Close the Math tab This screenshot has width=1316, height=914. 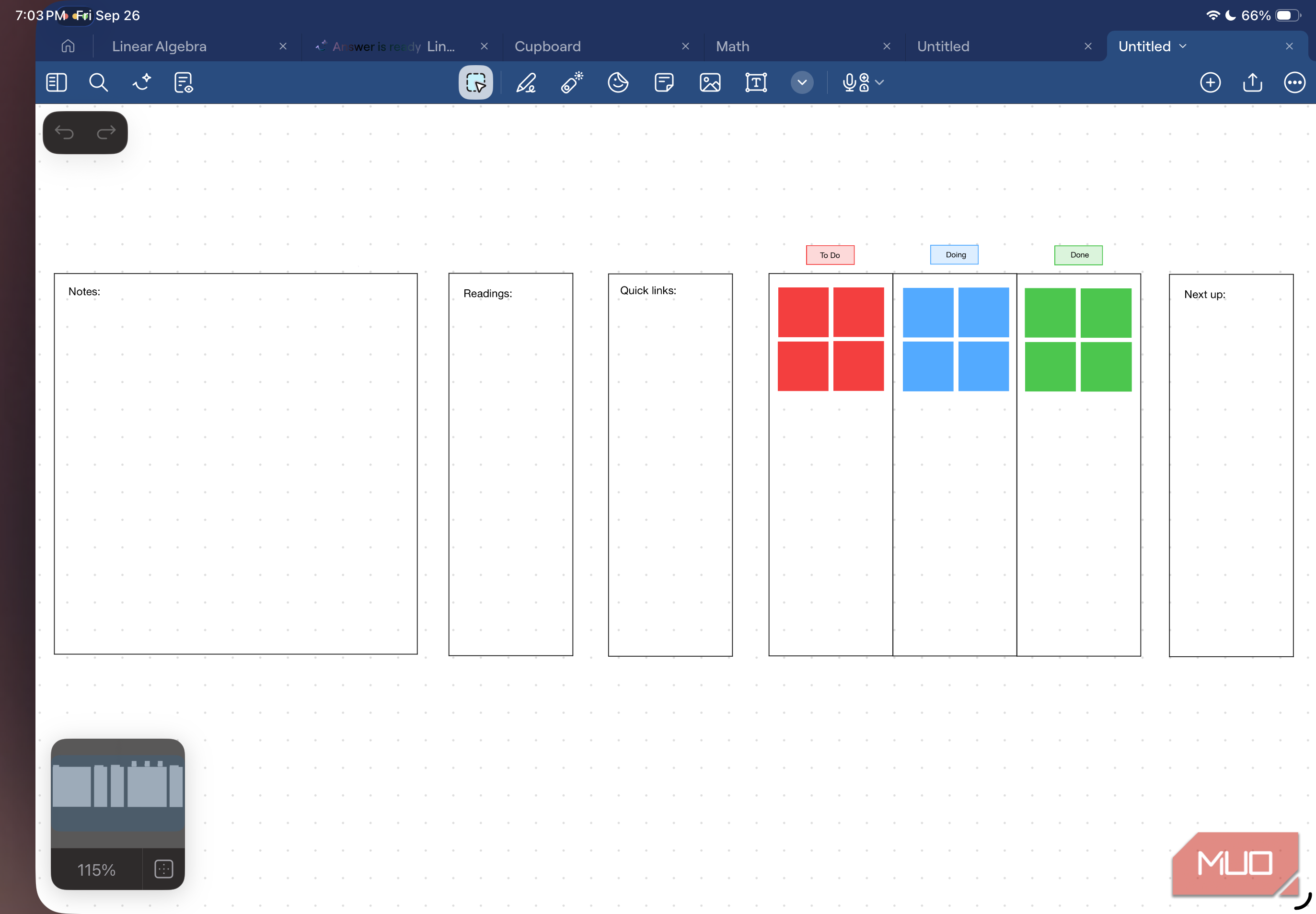pos(886,46)
